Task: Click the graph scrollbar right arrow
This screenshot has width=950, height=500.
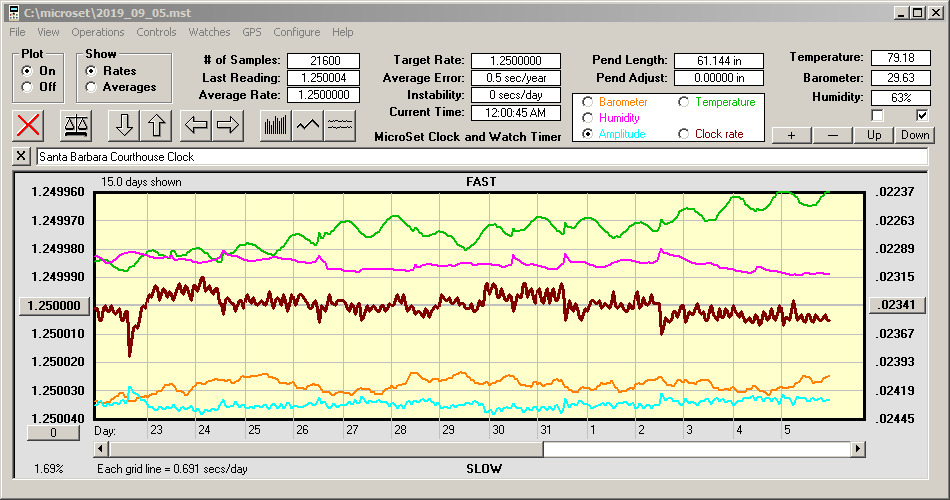Action: click(857, 449)
